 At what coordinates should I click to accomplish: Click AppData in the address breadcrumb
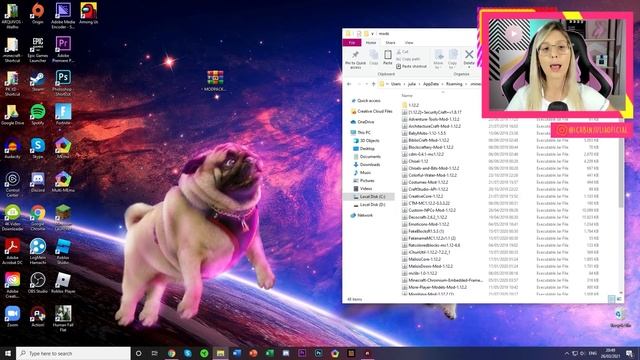coord(431,84)
